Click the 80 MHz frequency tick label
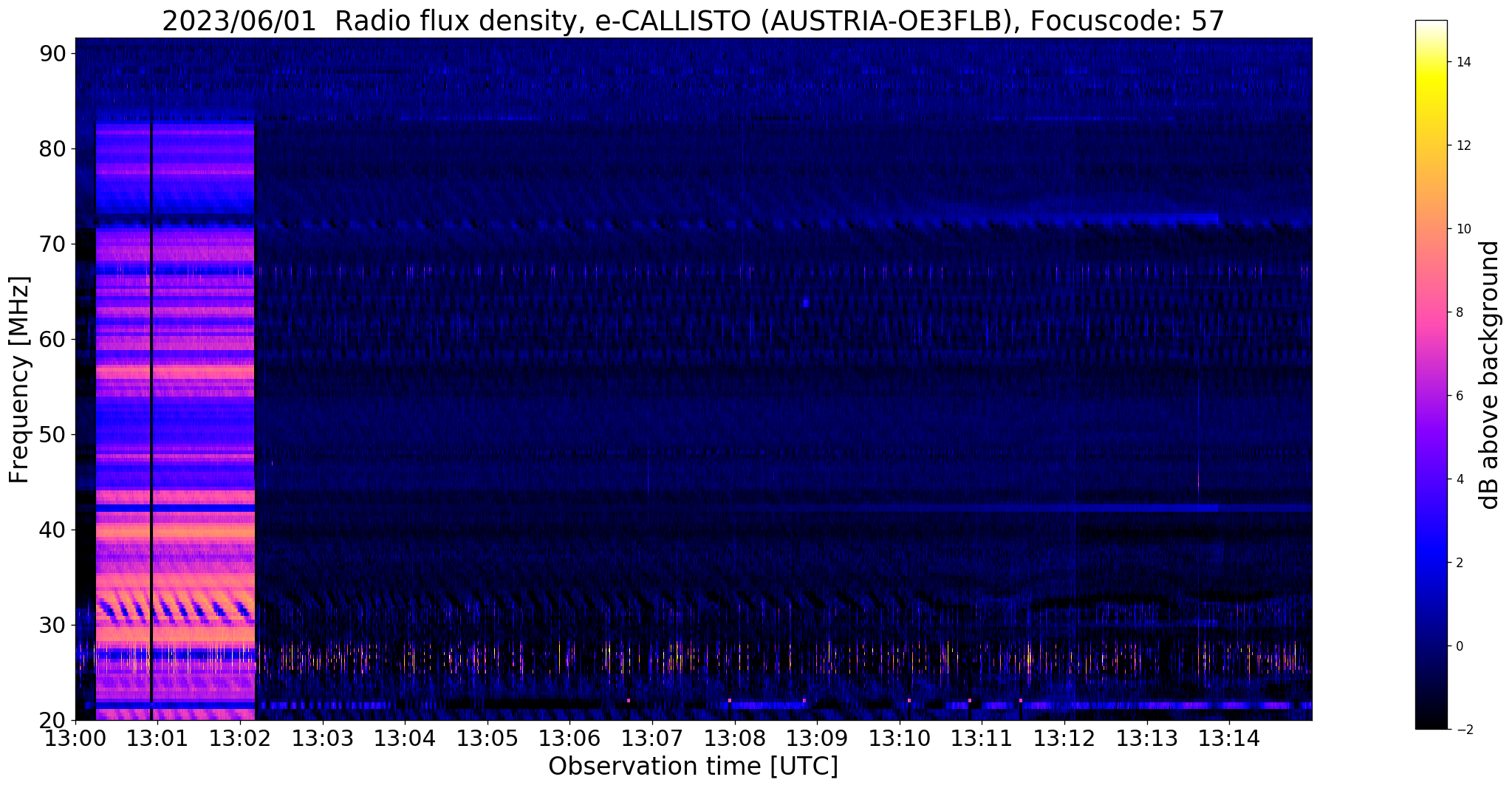Viewport: 1512px width, 788px height. 52,149
